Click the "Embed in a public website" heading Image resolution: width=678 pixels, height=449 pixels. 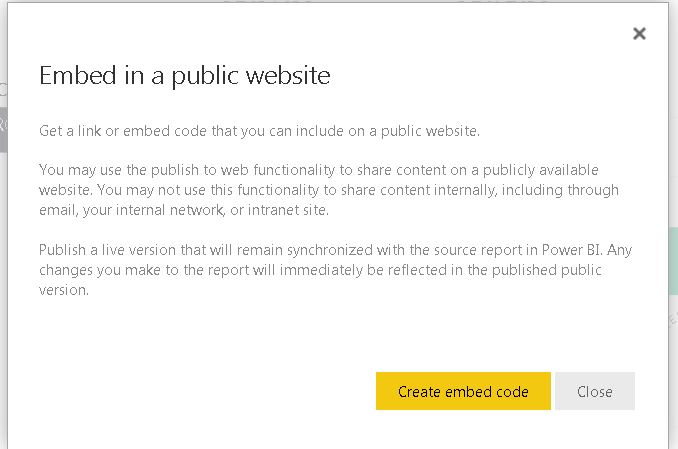coord(185,76)
